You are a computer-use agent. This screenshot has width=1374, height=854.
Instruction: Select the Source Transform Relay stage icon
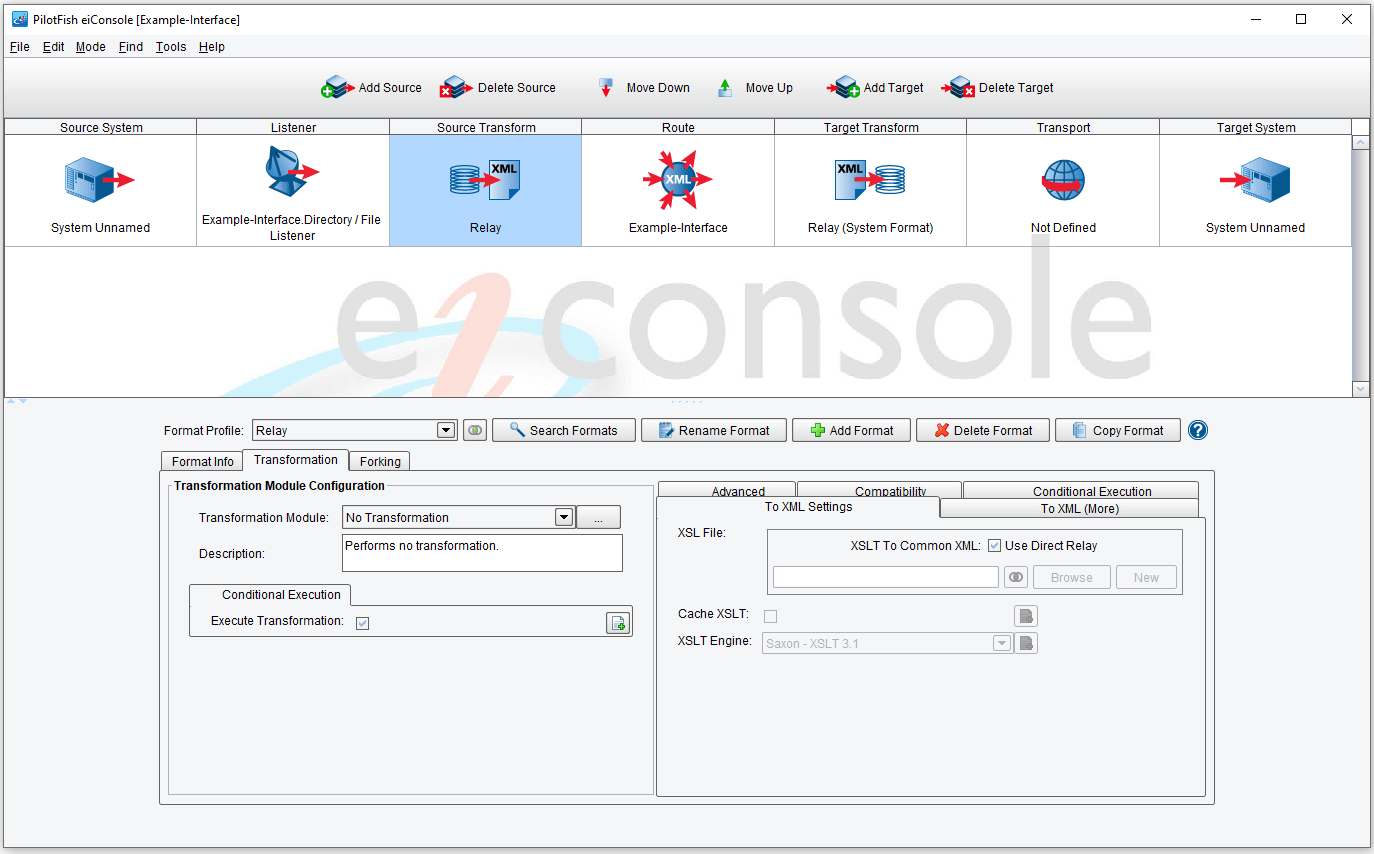pos(485,180)
